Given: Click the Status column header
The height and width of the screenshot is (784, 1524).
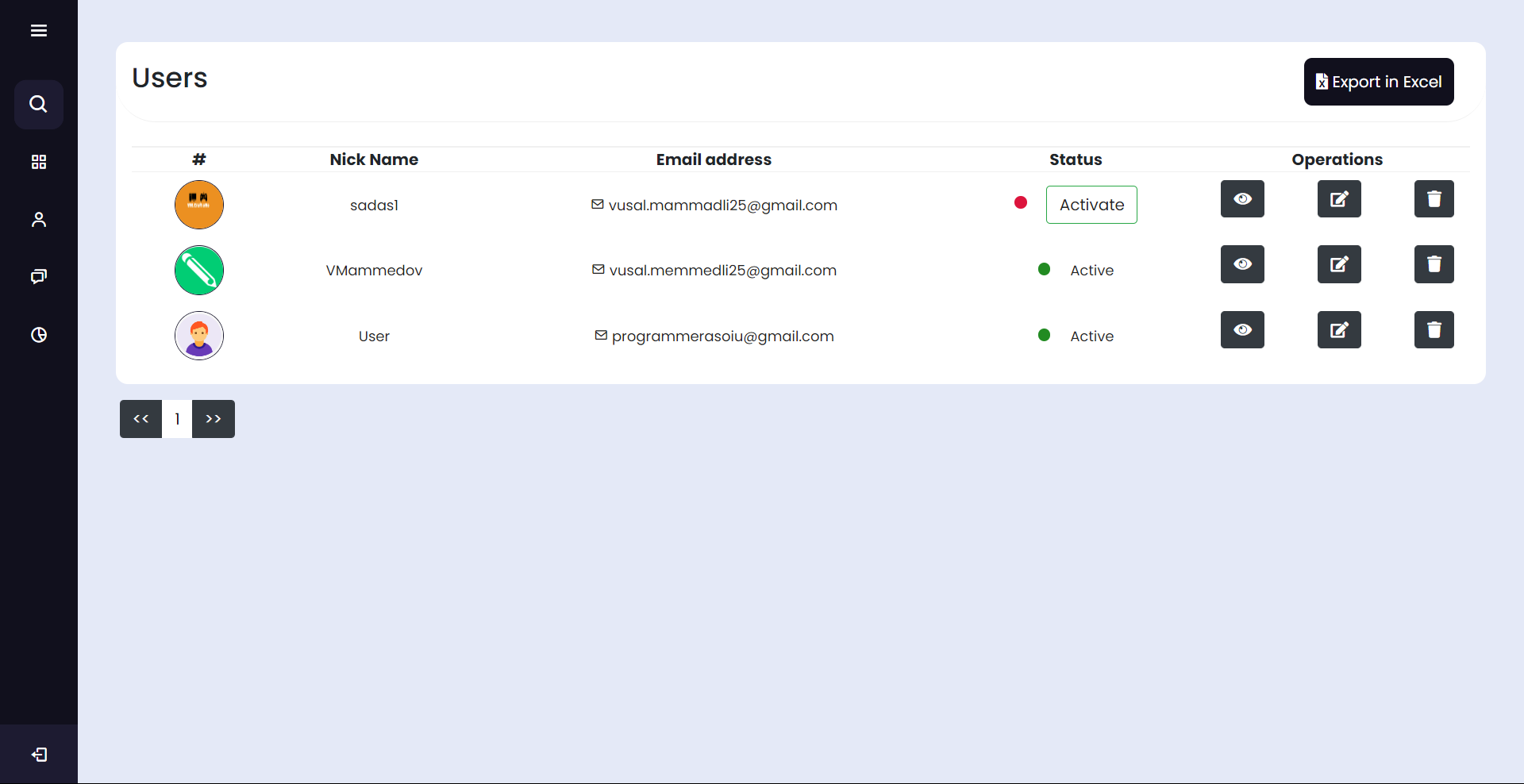Looking at the screenshot, I should pyautogui.click(x=1075, y=159).
